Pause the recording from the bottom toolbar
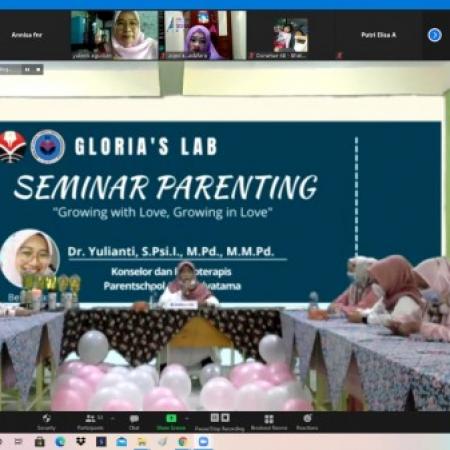 [x=215, y=418]
